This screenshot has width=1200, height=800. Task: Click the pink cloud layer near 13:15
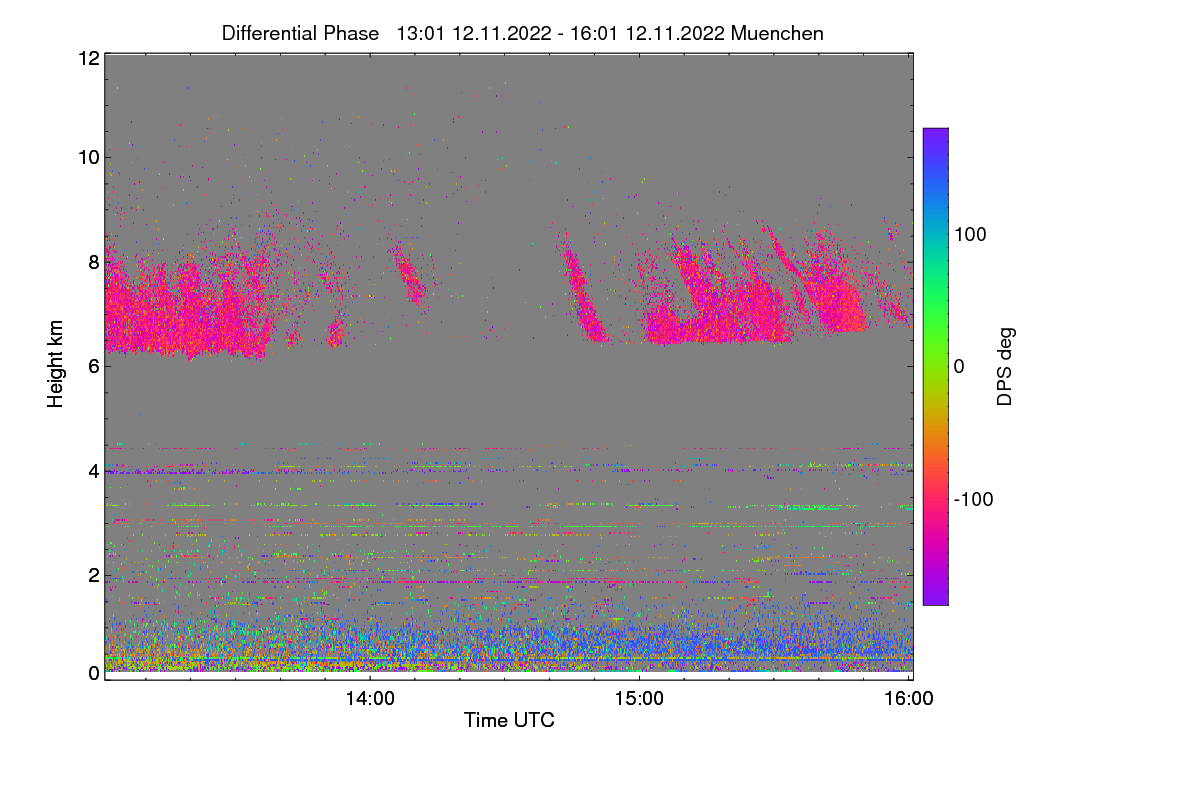coord(170,310)
